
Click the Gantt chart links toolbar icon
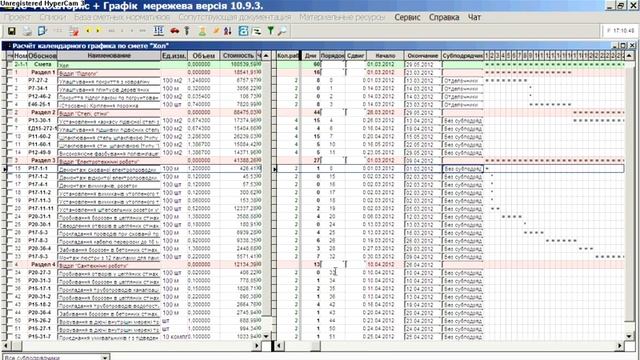coord(257,31)
